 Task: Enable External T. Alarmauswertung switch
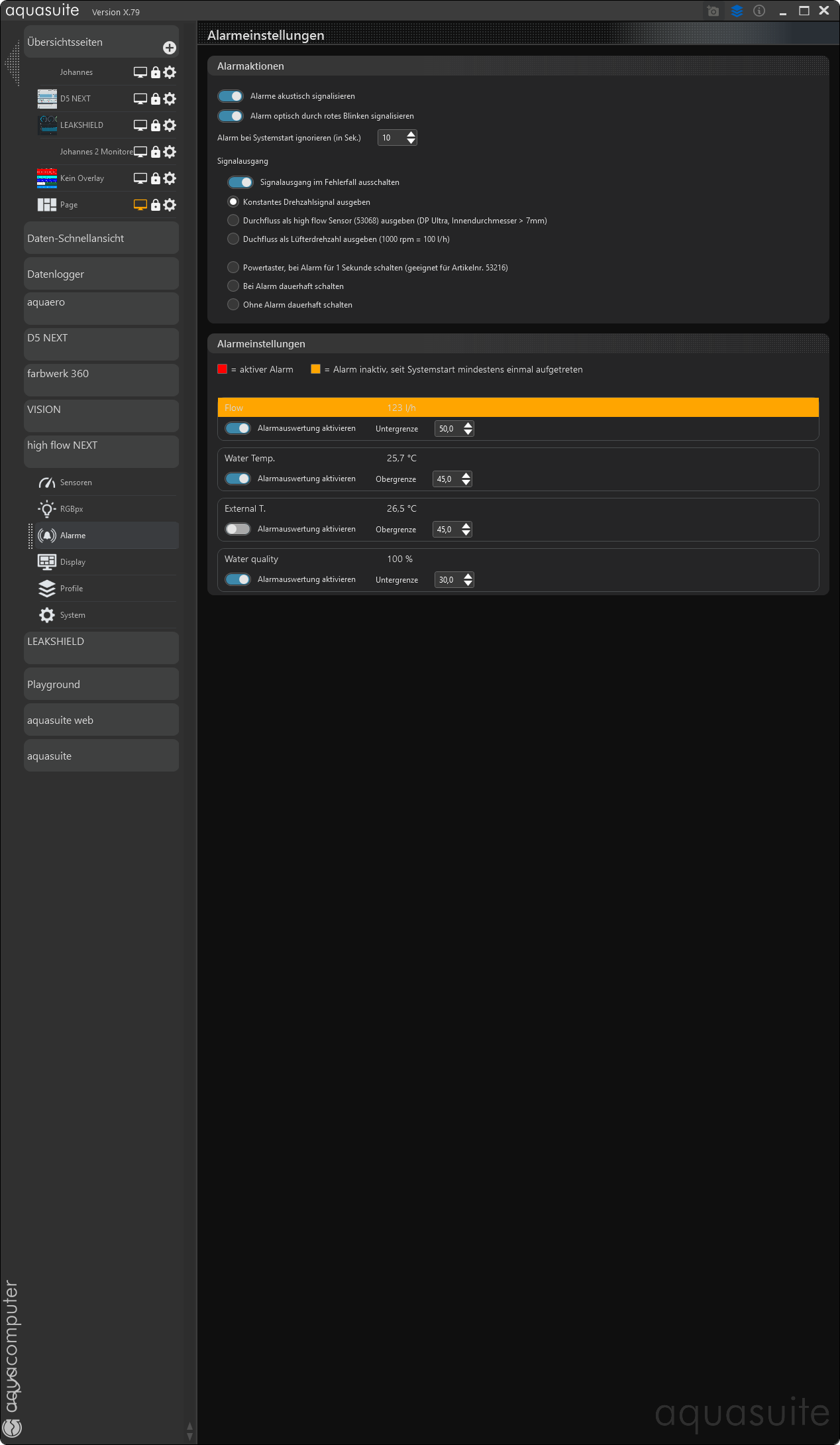238,529
